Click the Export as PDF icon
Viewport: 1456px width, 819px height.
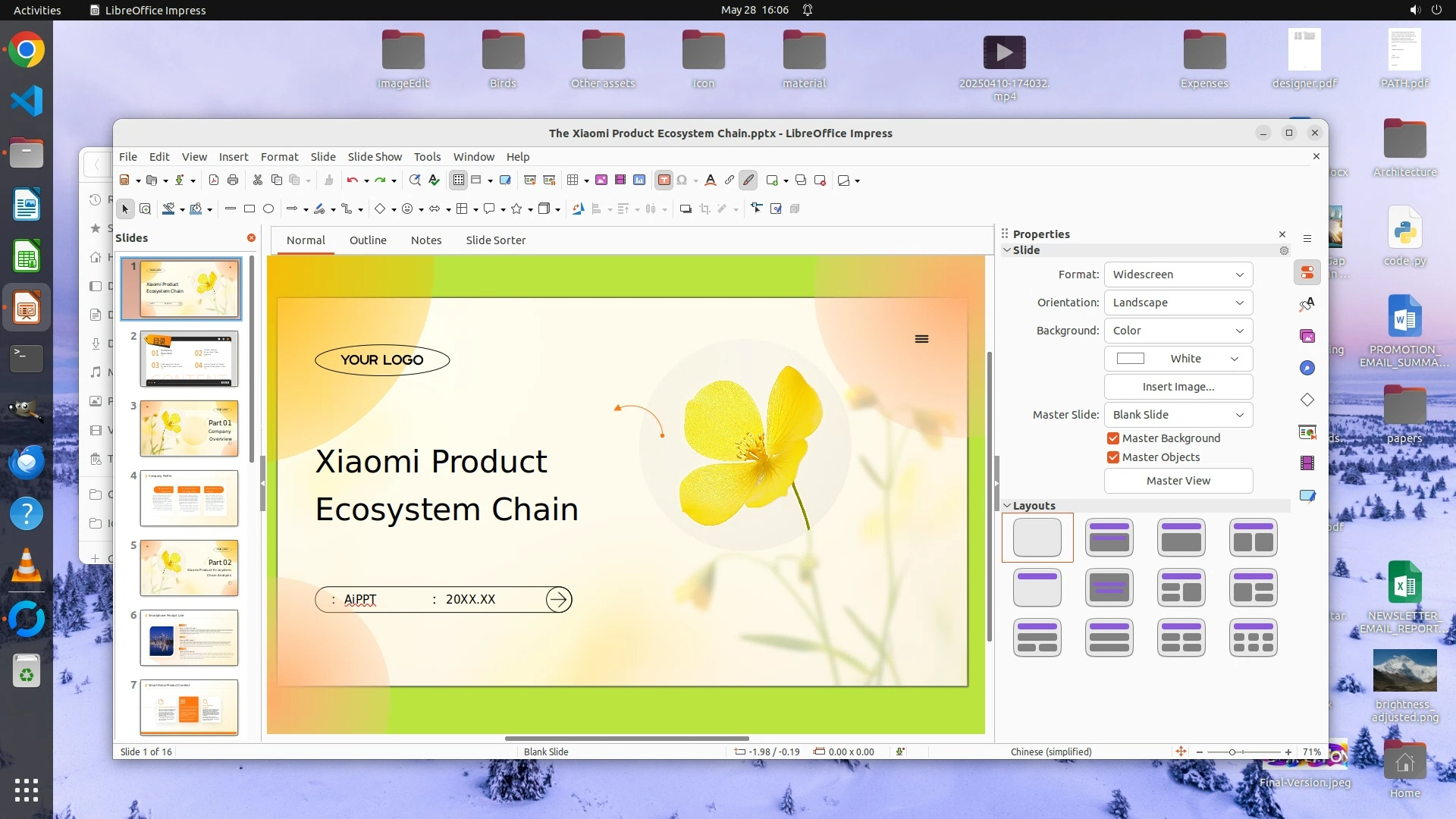214,180
